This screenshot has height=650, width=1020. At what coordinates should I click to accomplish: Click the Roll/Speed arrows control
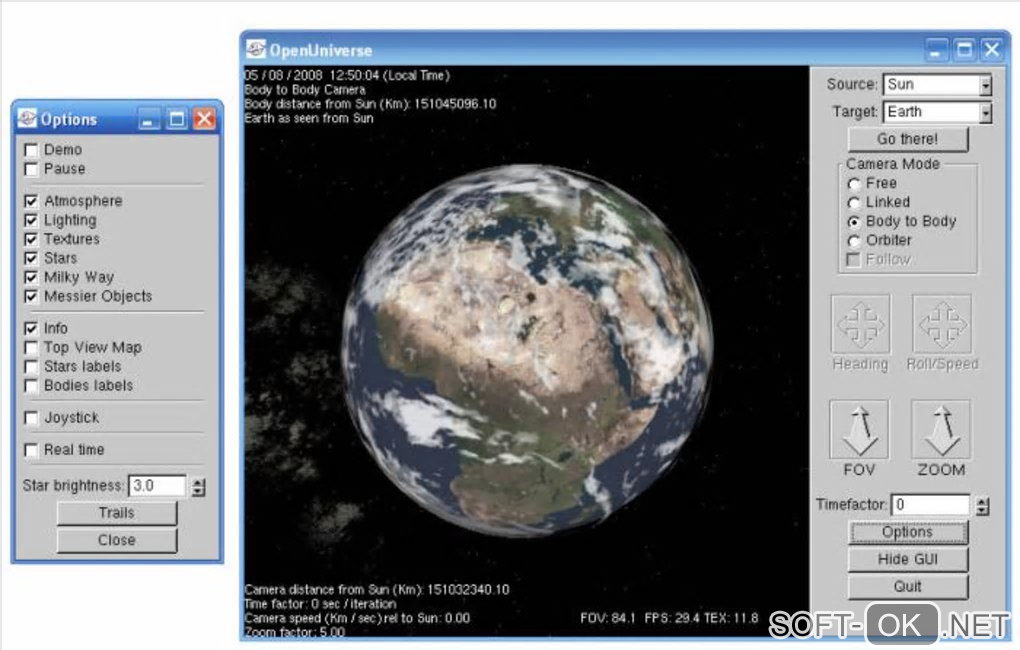click(x=942, y=323)
